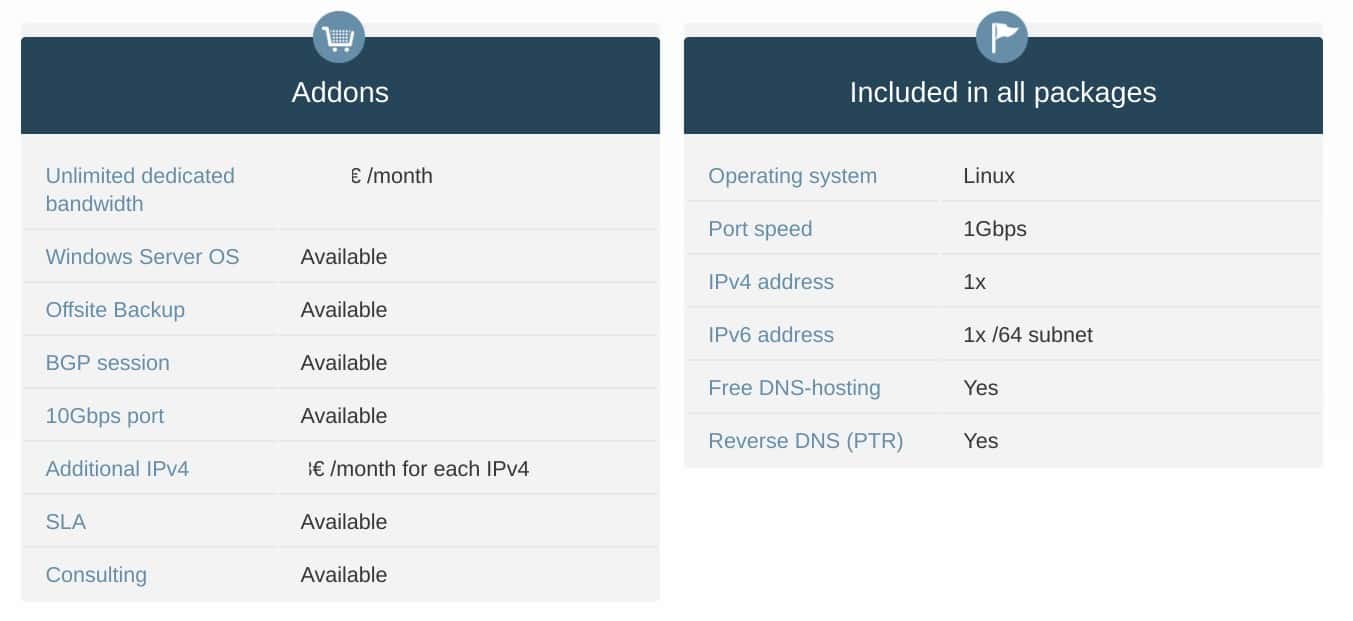Viewport: 1353px width, 621px height.
Task: Click the flag icon above Included in all packages
Action: point(1002,38)
